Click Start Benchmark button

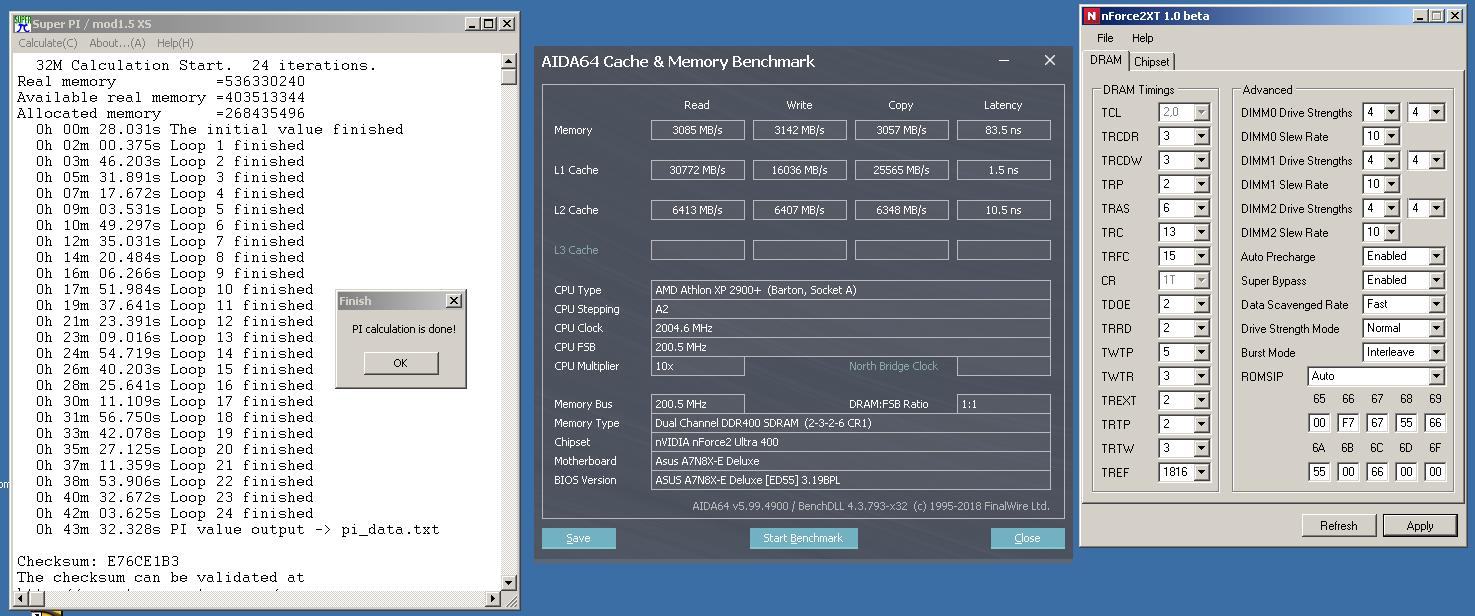(x=803, y=538)
